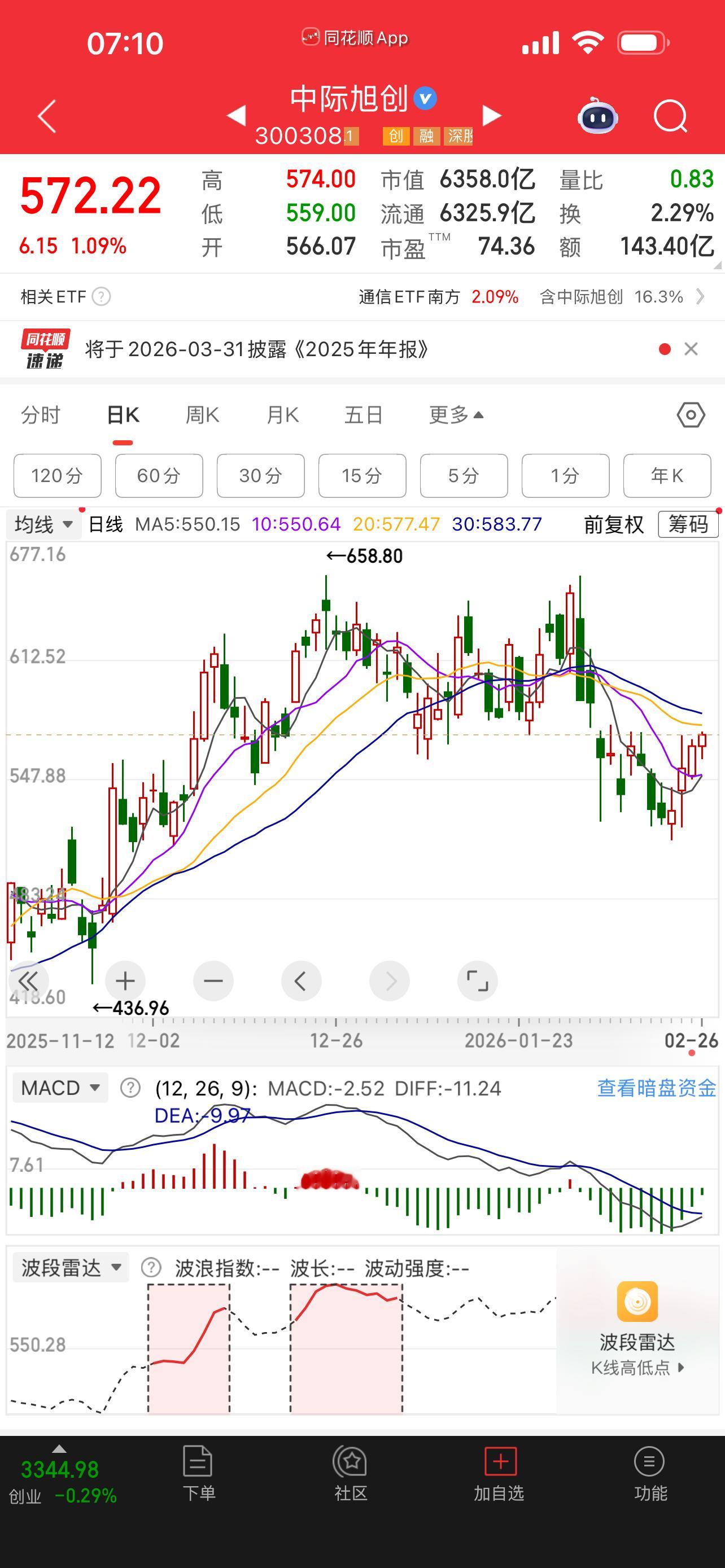
Task: Open the 同花顺速递 news logo
Action: pyautogui.click(x=45, y=349)
